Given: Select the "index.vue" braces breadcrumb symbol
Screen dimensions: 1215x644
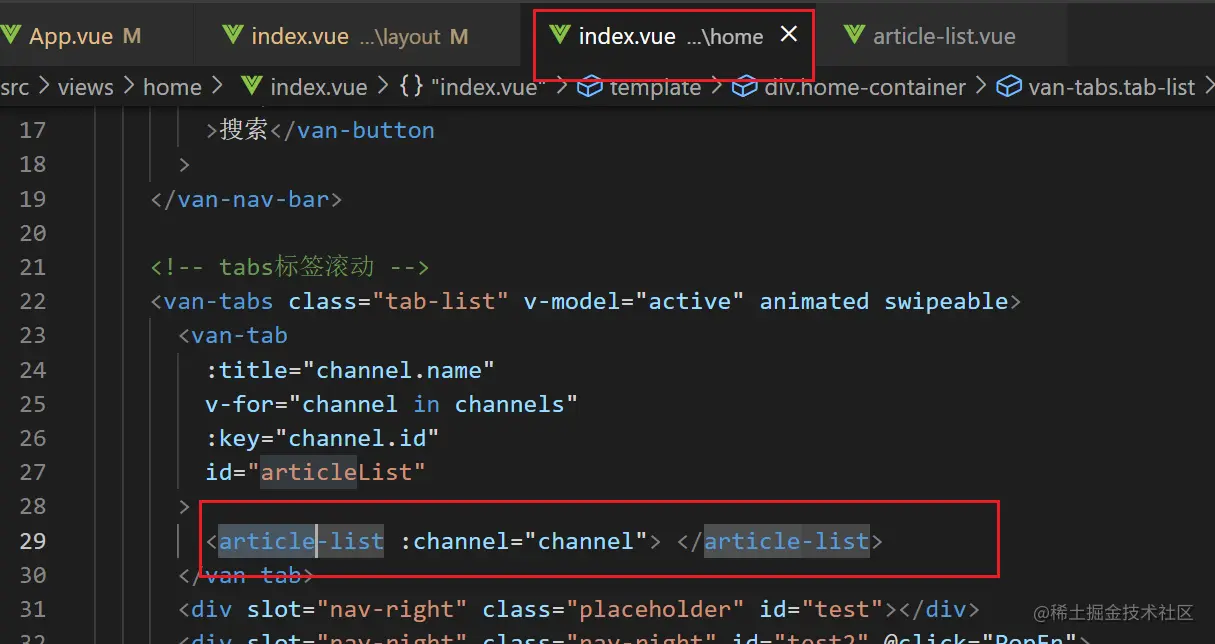Looking at the screenshot, I should (471, 87).
